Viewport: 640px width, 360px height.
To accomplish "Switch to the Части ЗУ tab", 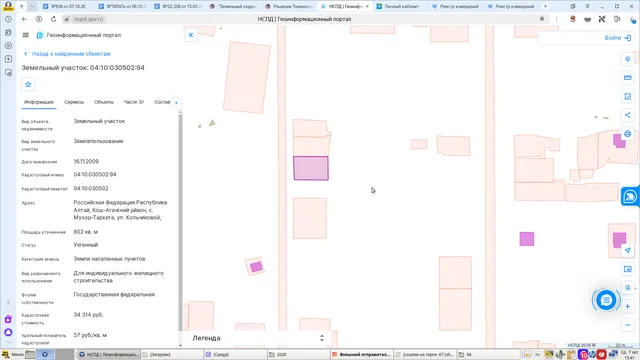I will (x=134, y=102).
